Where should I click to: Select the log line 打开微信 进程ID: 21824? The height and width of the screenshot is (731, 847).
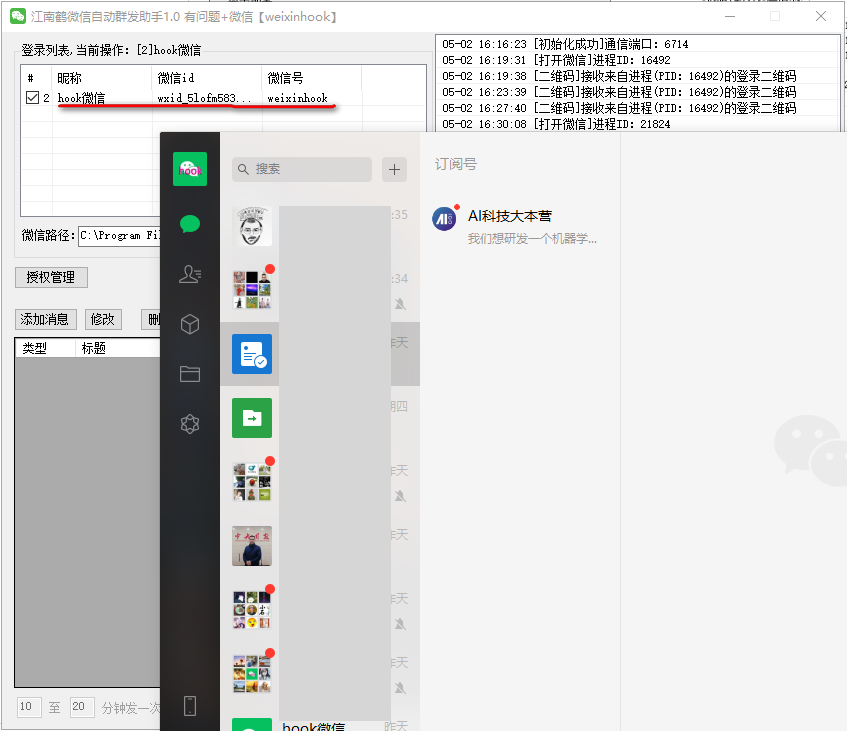tap(556, 124)
